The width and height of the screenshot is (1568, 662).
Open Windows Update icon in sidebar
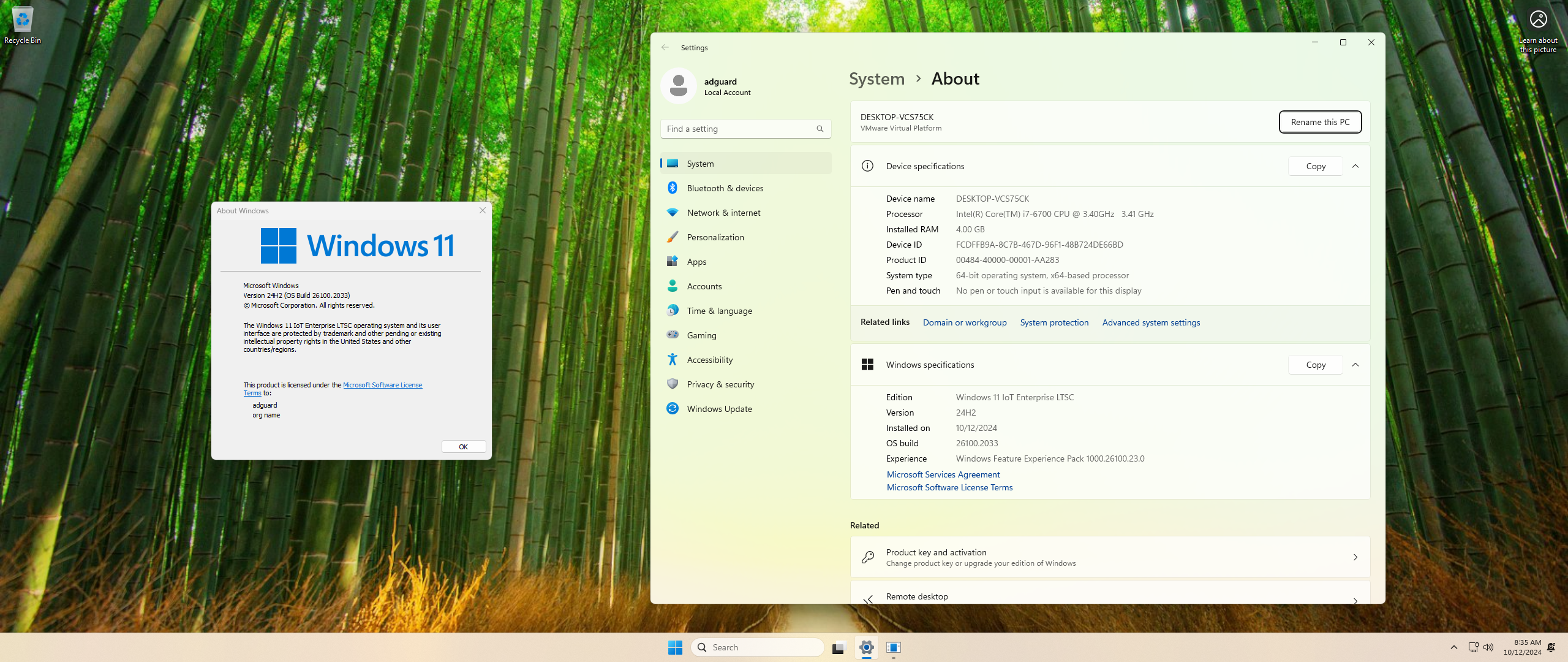[673, 409]
